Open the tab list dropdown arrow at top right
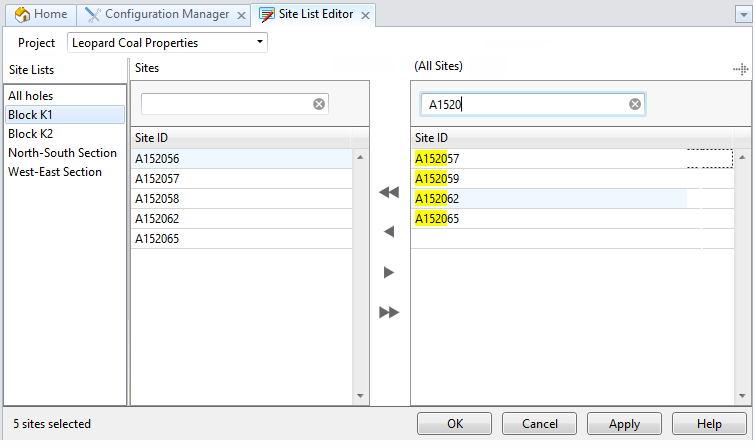 tap(743, 15)
